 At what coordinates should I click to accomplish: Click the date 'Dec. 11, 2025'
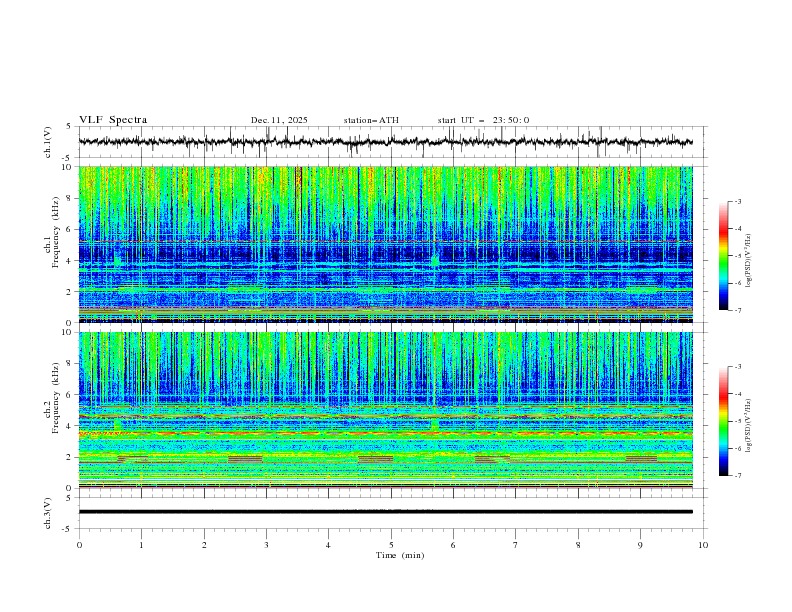tap(279, 120)
